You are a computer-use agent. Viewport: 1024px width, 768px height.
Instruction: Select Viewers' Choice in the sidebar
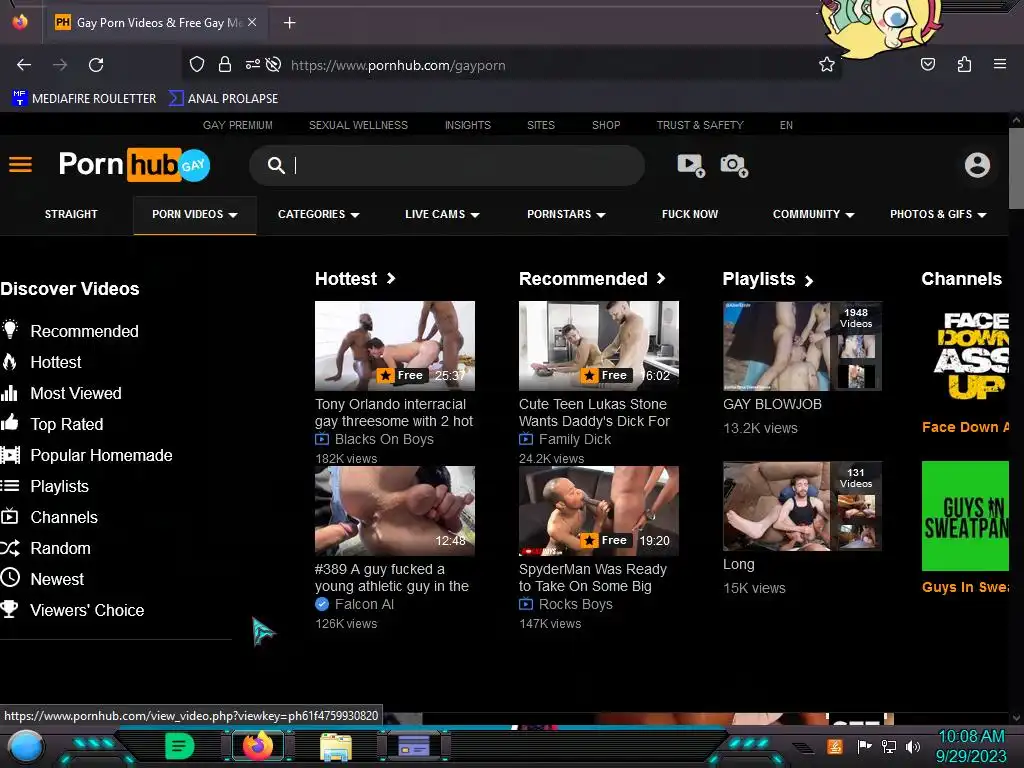click(x=87, y=610)
